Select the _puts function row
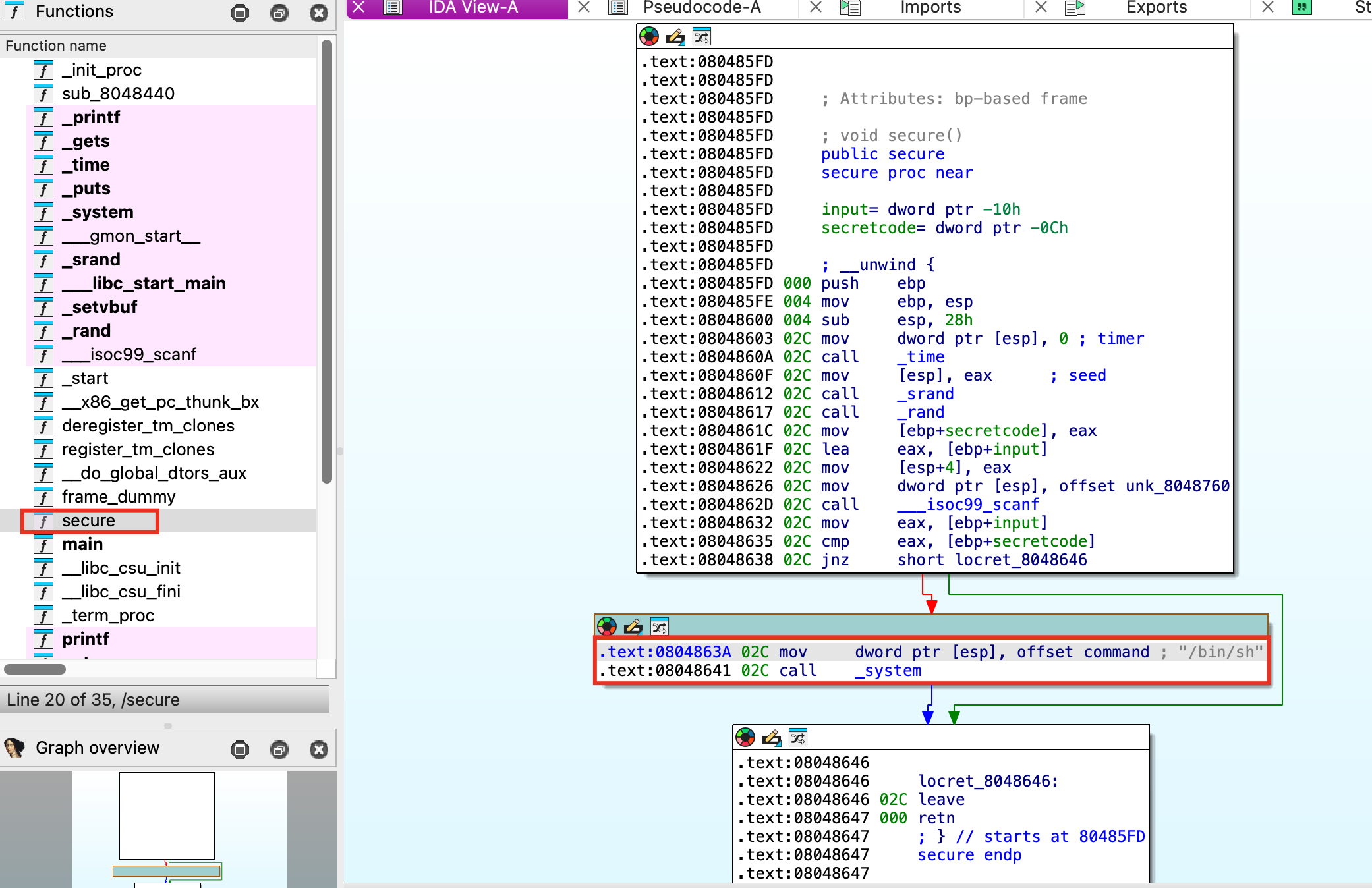 click(x=158, y=188)
